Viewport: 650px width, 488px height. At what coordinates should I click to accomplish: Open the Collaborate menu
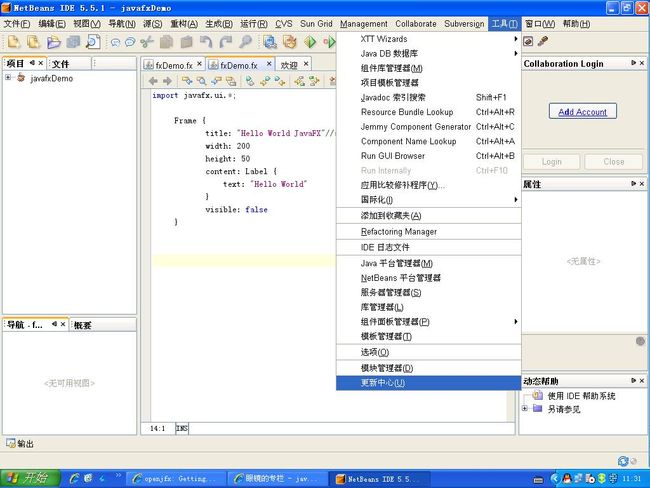pyautogui.click(x=416, y=24)
